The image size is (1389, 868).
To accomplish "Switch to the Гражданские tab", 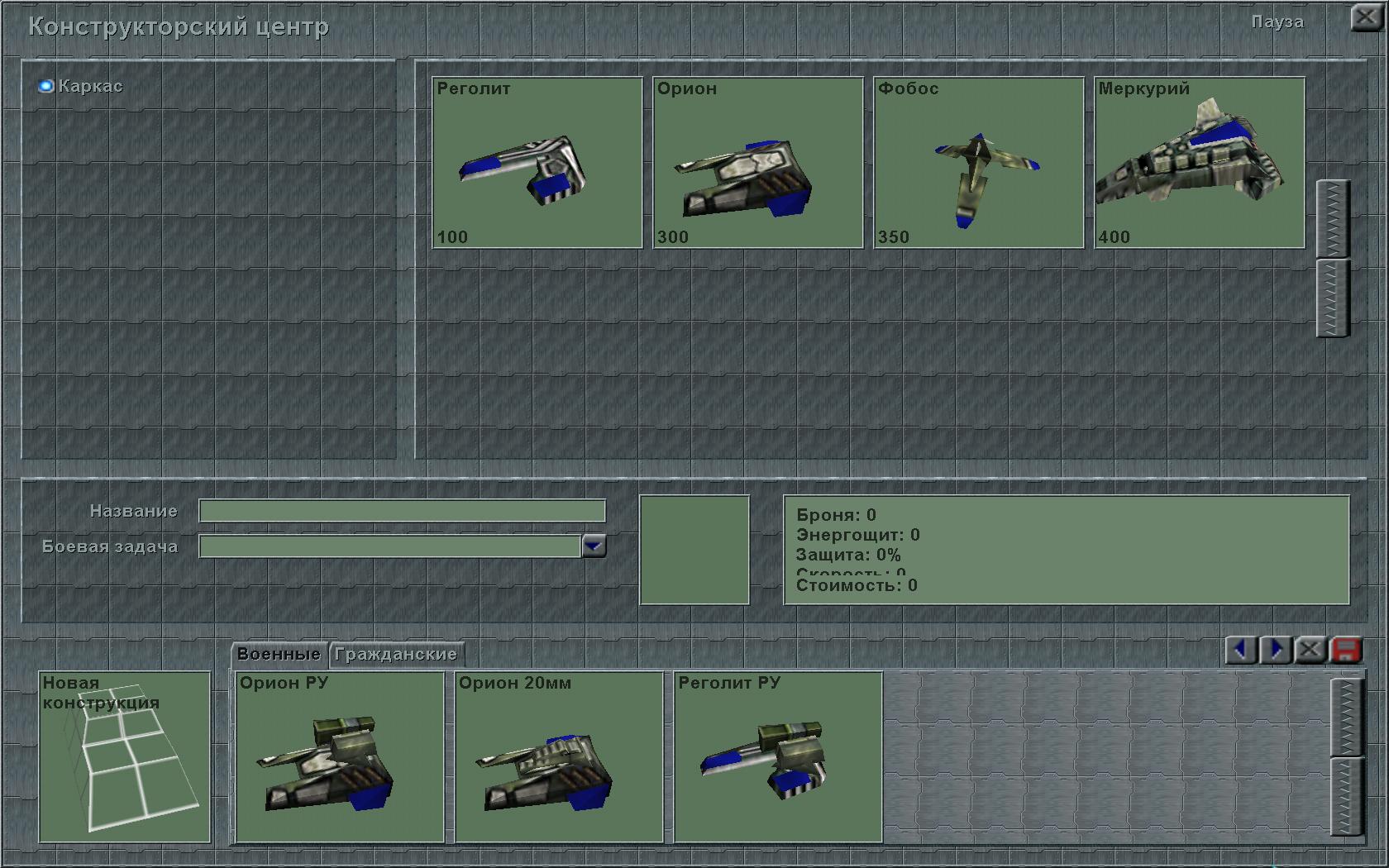I will (x=396, y=654).
